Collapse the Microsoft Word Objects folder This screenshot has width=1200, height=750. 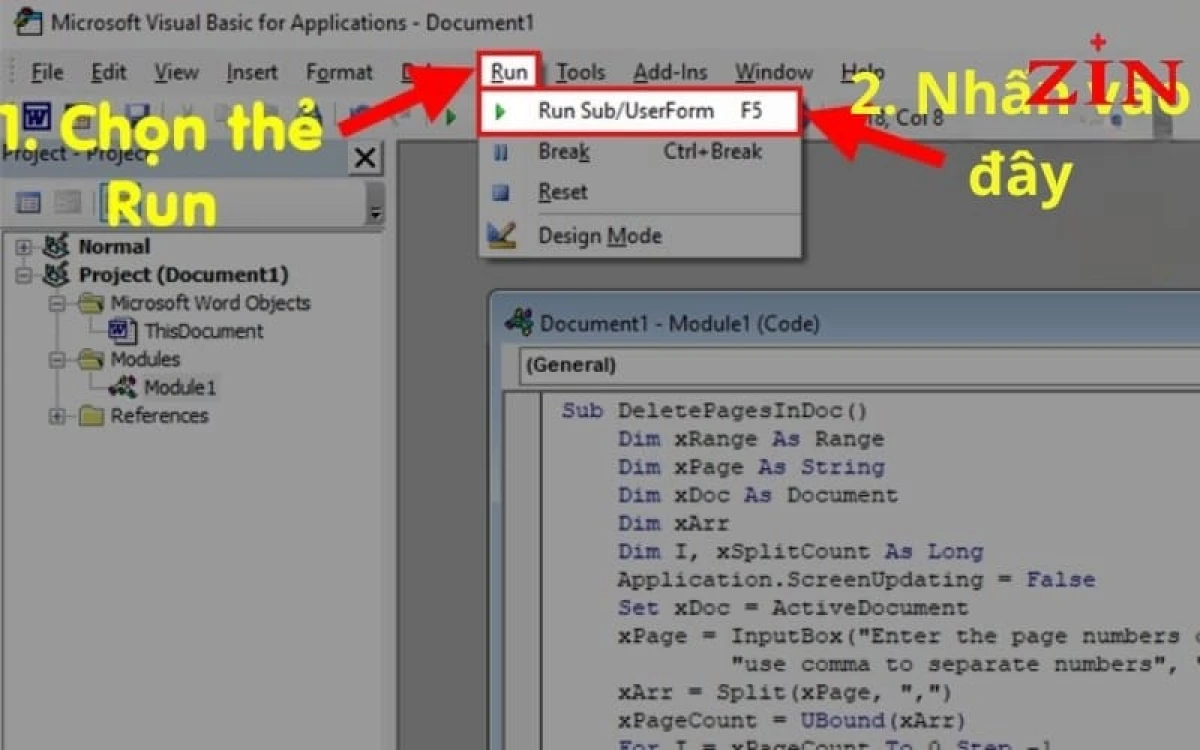[56, 303]
